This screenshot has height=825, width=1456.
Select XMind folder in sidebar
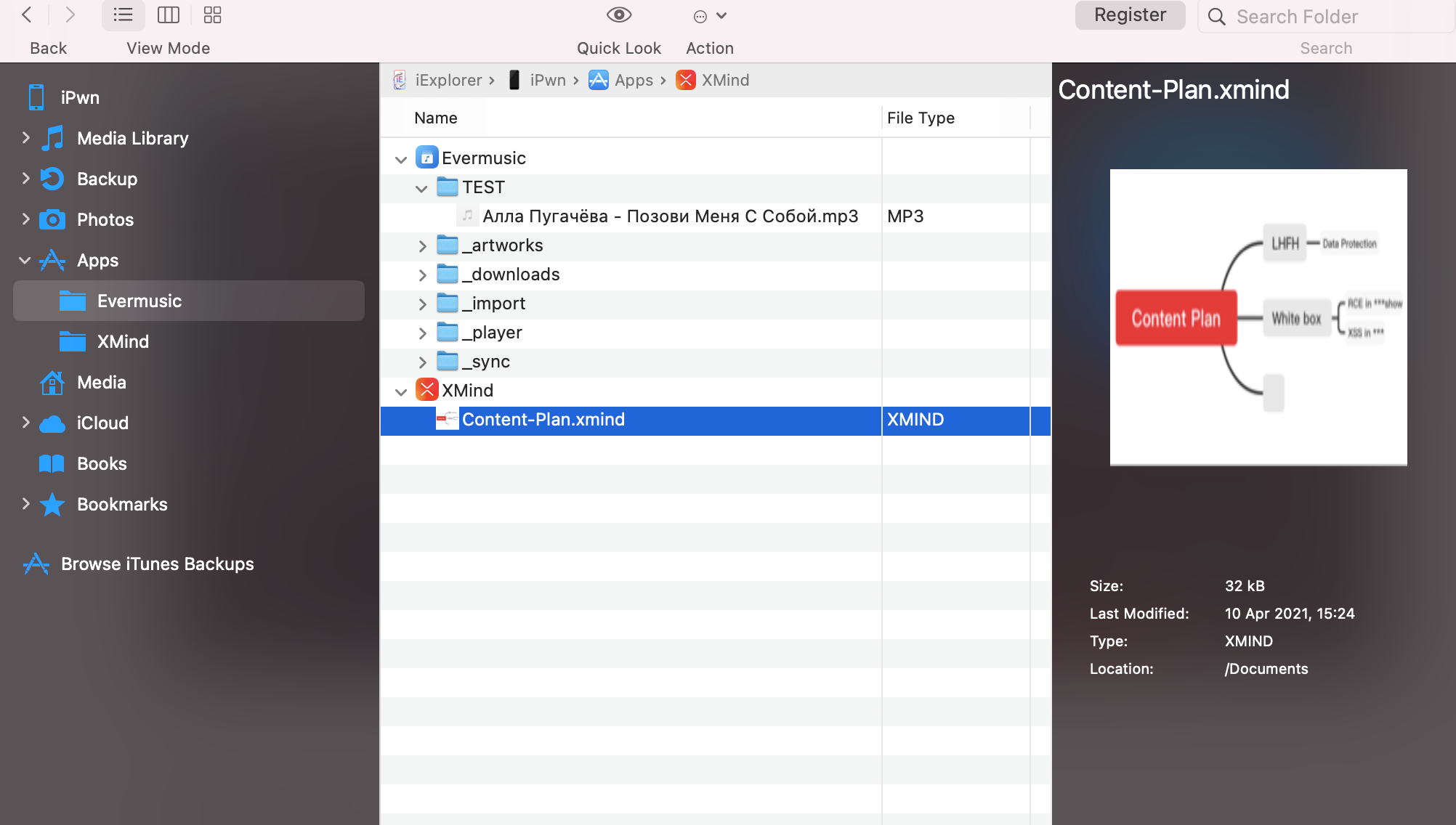[x=189, y=341]
